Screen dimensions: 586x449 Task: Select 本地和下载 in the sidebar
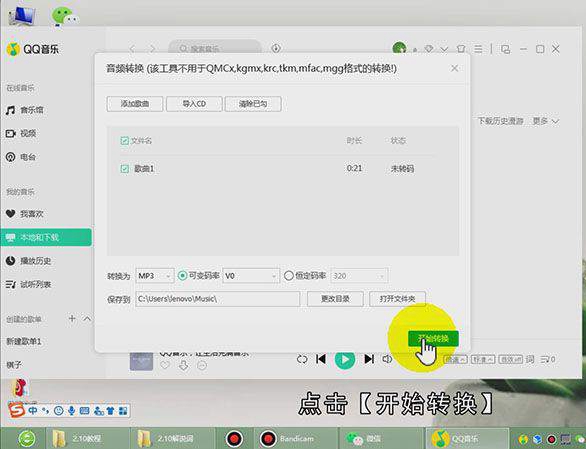[46, 237]
